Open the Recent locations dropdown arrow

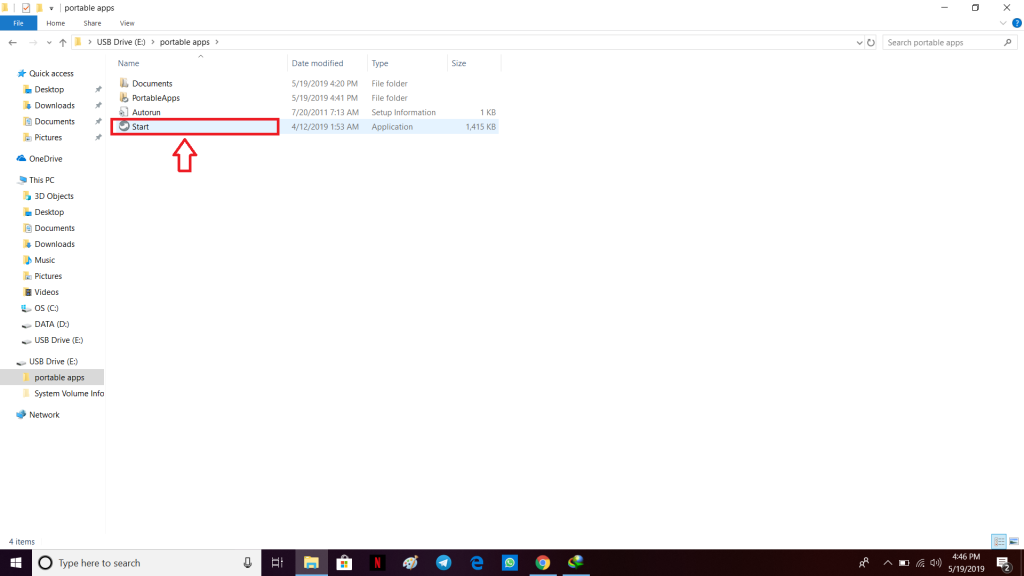click(49, 43)
